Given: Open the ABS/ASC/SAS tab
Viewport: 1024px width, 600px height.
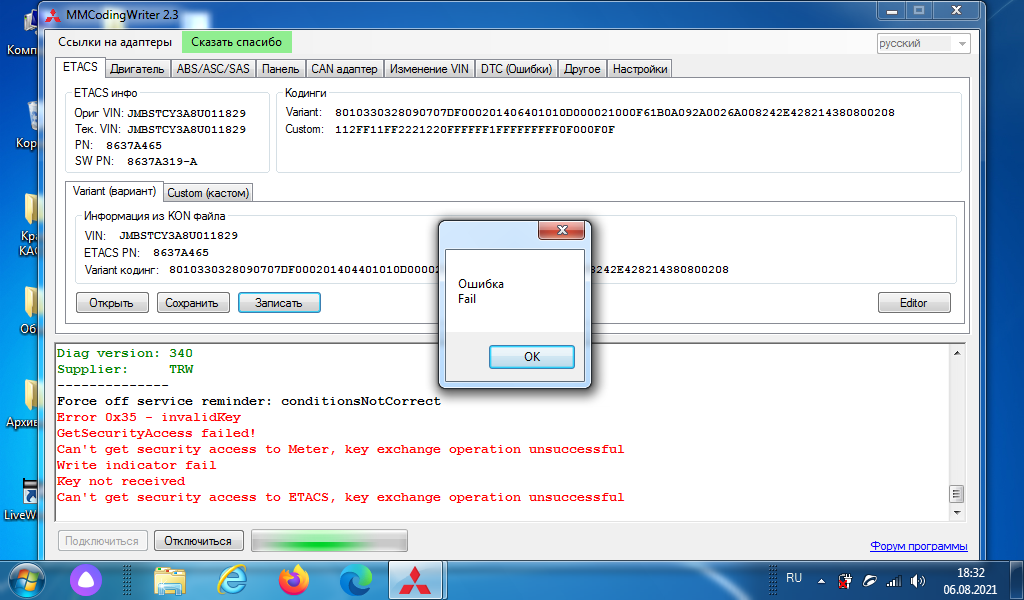Looking at the screenshot, I should [x=213, y=69].
